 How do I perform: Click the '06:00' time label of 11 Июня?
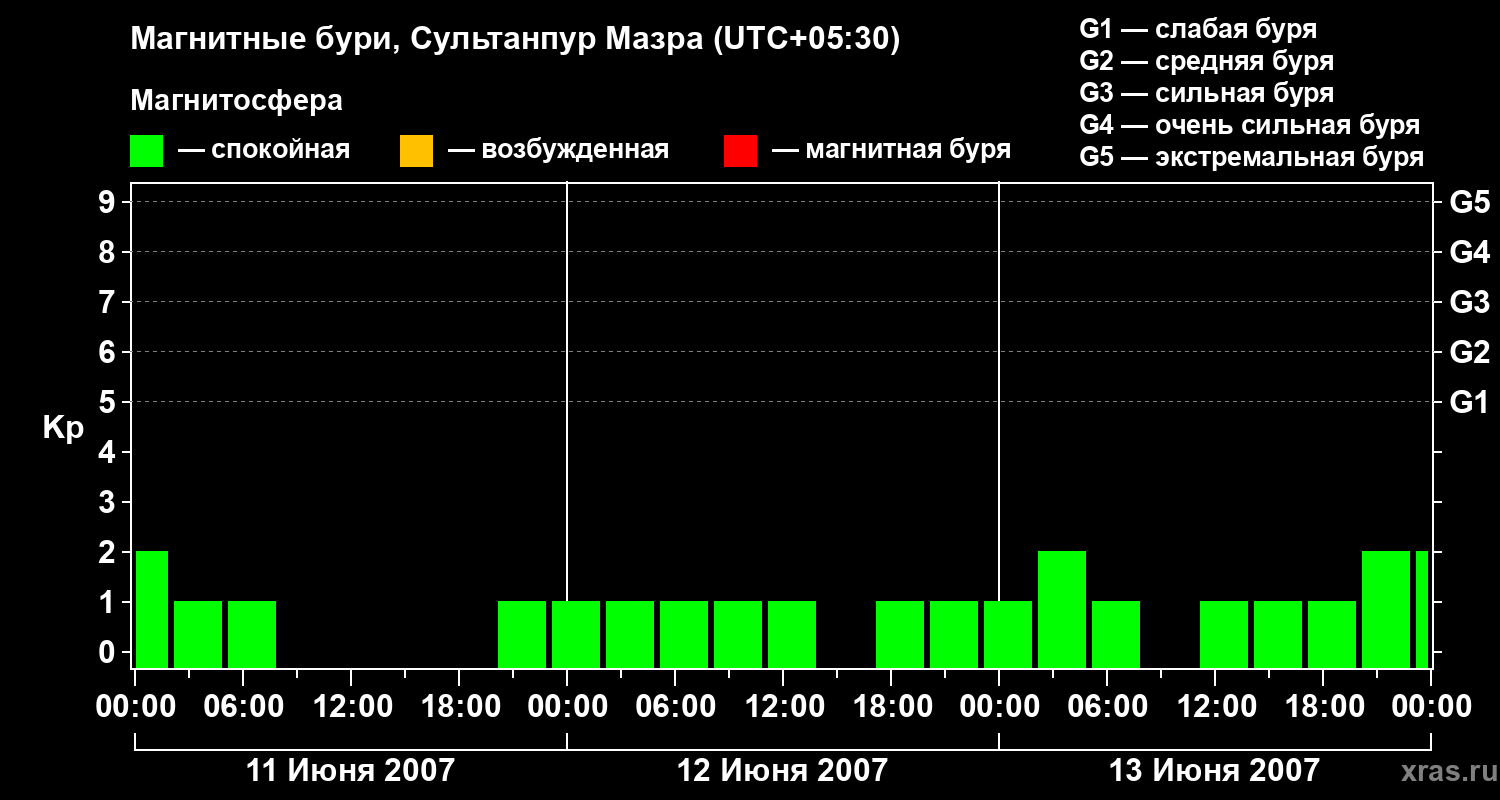(243, 707)
